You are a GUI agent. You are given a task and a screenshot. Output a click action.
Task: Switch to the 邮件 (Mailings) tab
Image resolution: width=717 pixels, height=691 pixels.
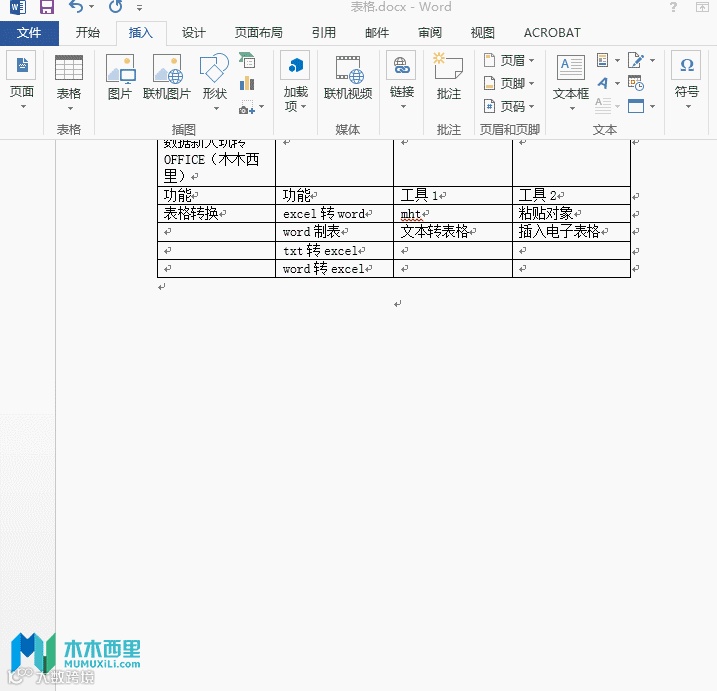coord(377,33)
